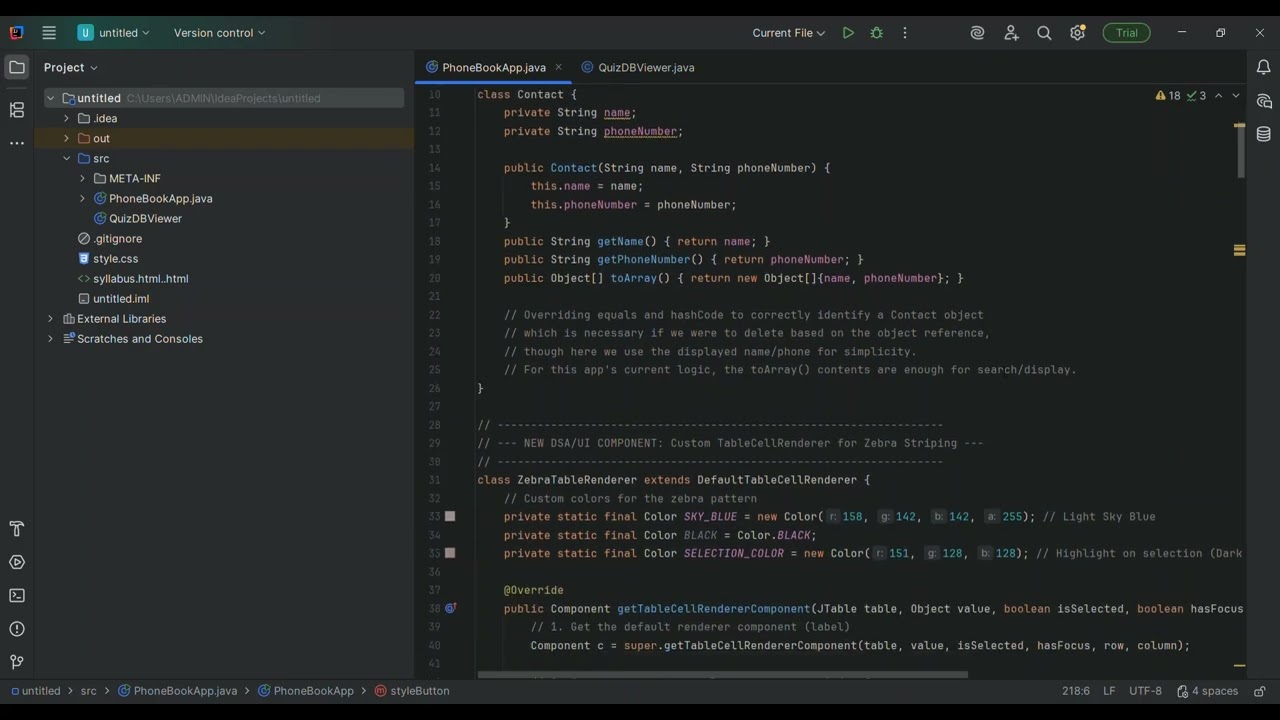This screenshot has width=1280, height=720.
Task: Open the UTF-8 file encoding selector
Action: coord(1145,691)
